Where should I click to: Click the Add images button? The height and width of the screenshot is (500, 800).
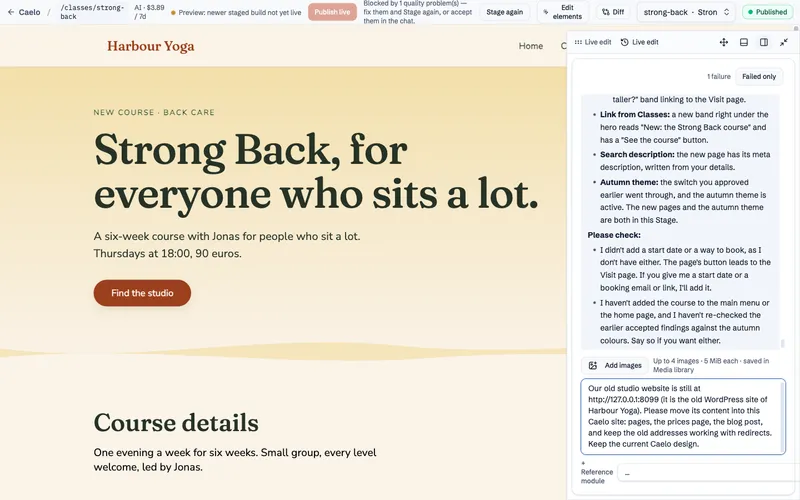tap(615, 365)
